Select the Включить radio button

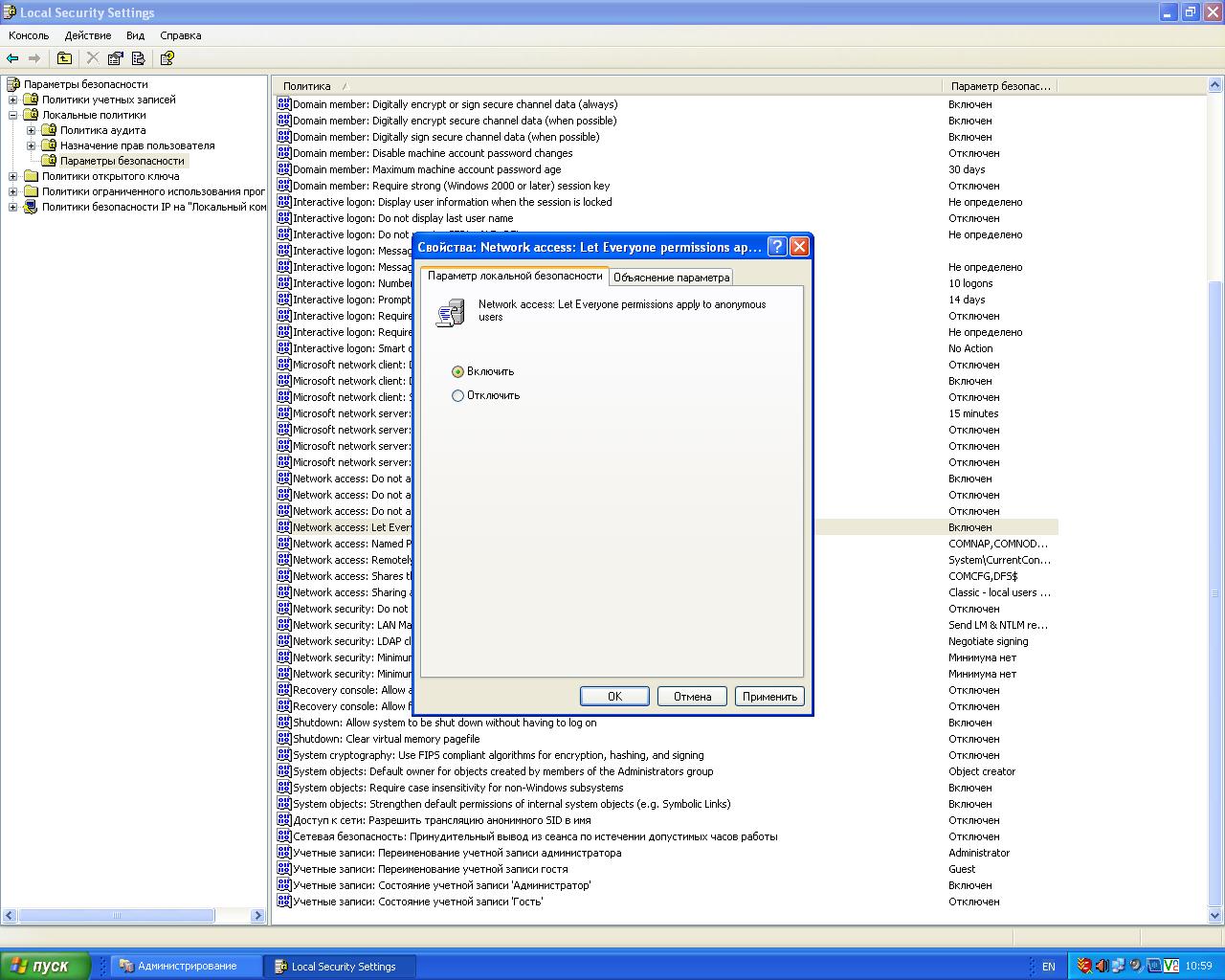tap(457, 371)
